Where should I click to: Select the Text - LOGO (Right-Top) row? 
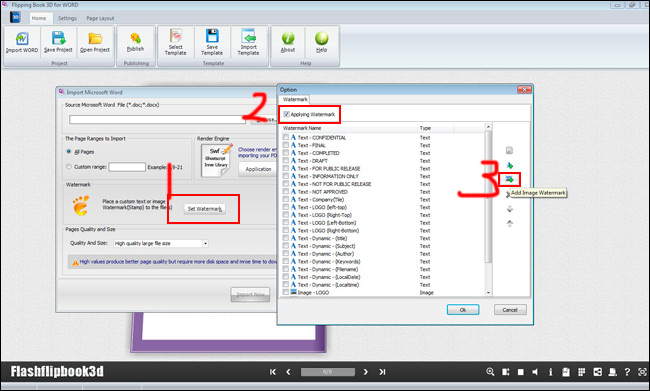tap(383, 215)
